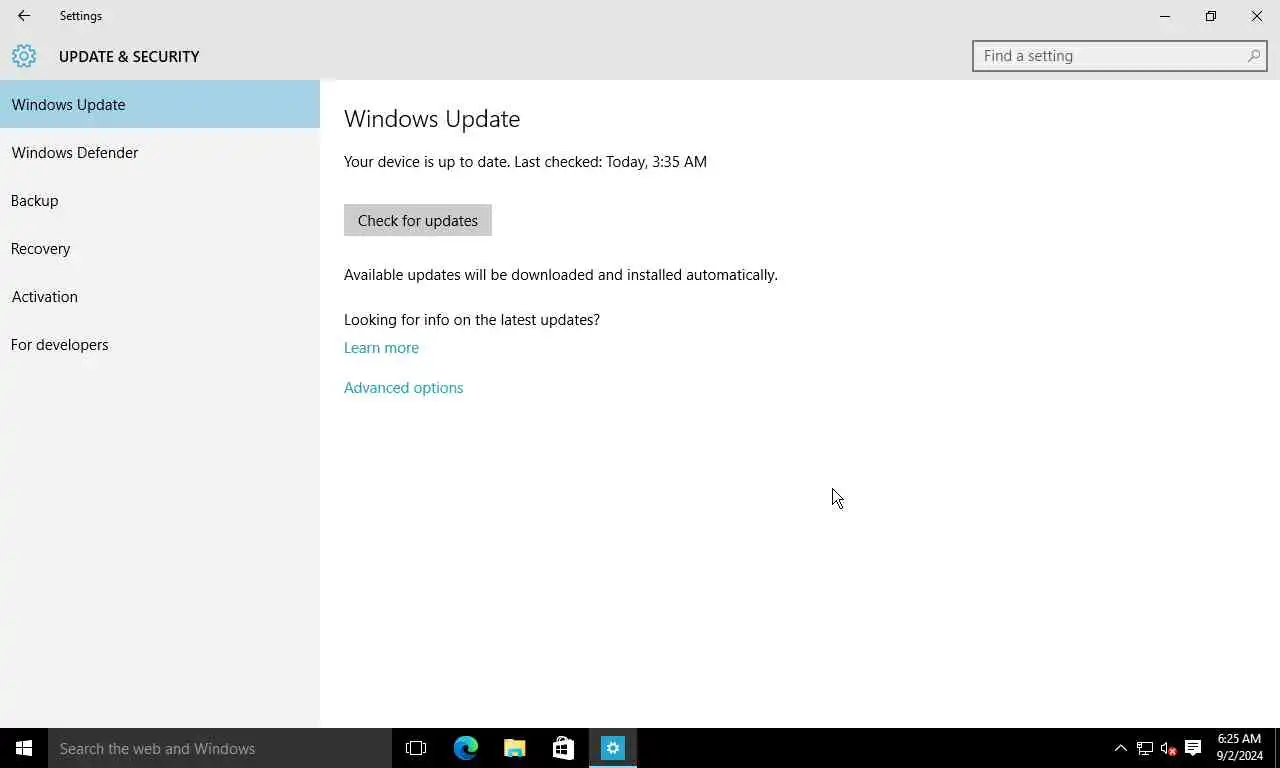The image size is (1280, 768).
Task: Click the UPDATE & SECURITY header title
Action: [129, 56]
